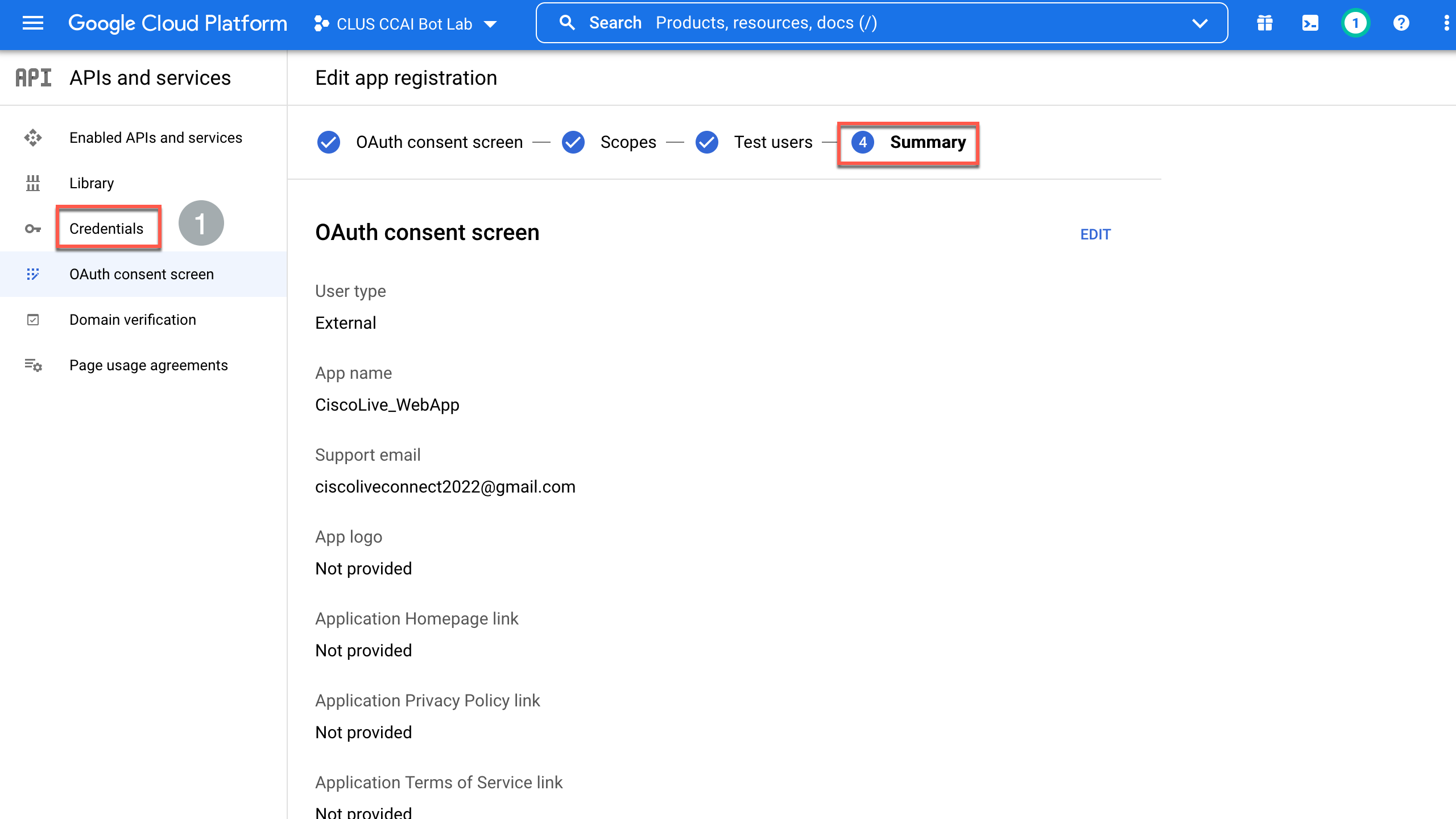The width and height of the screenshot is (1456, 819).
Task: Click the Application Terms of Service link label
Action: click(x=439, y=783)
